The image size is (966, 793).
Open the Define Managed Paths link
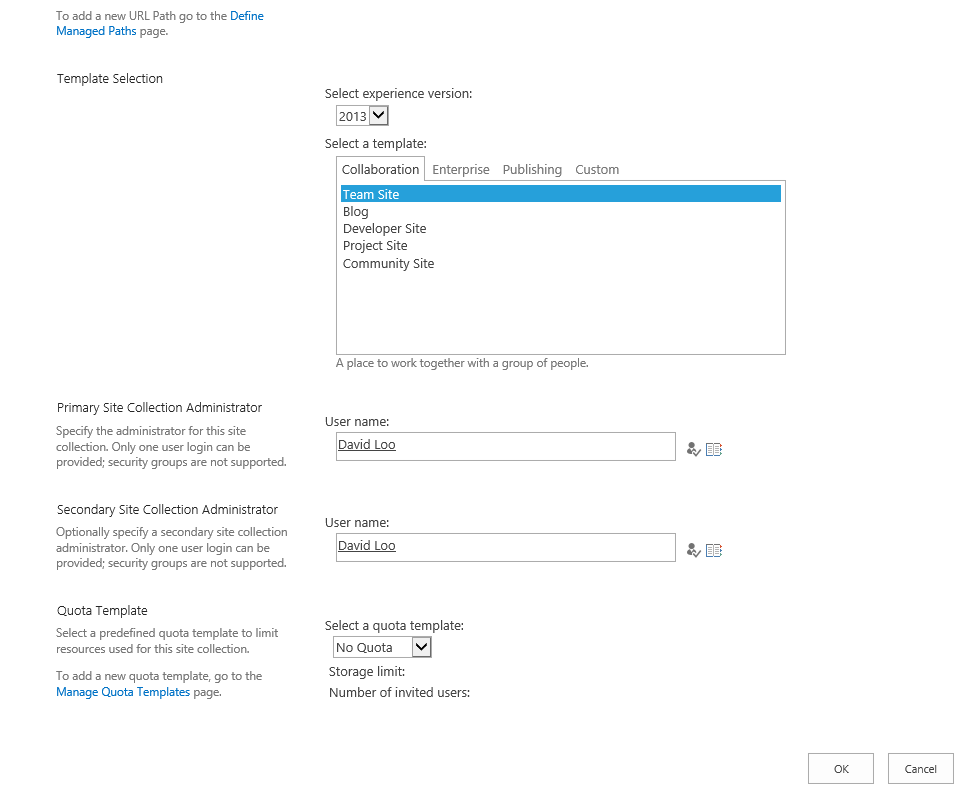pos(160,23)
